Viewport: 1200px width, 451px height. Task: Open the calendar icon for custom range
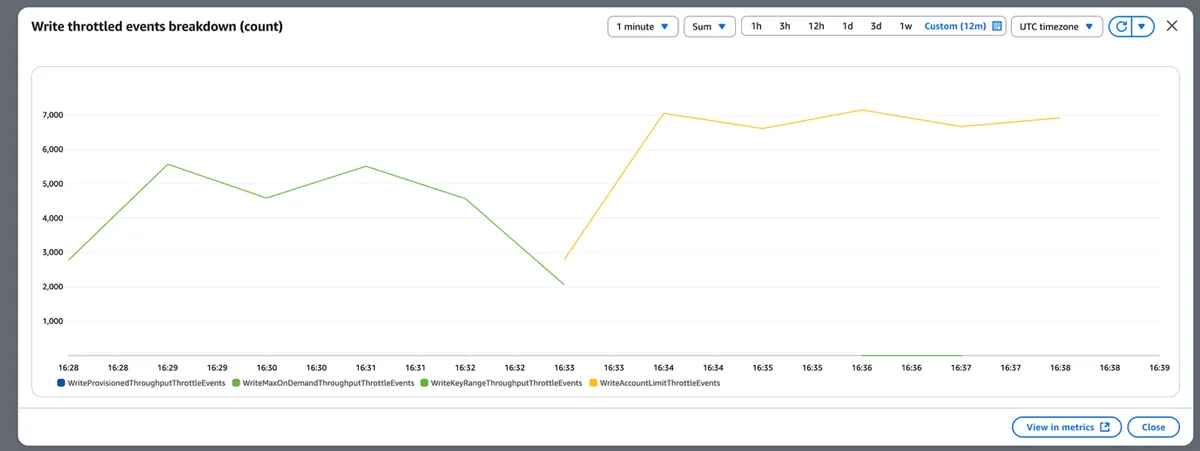(997, 27)
